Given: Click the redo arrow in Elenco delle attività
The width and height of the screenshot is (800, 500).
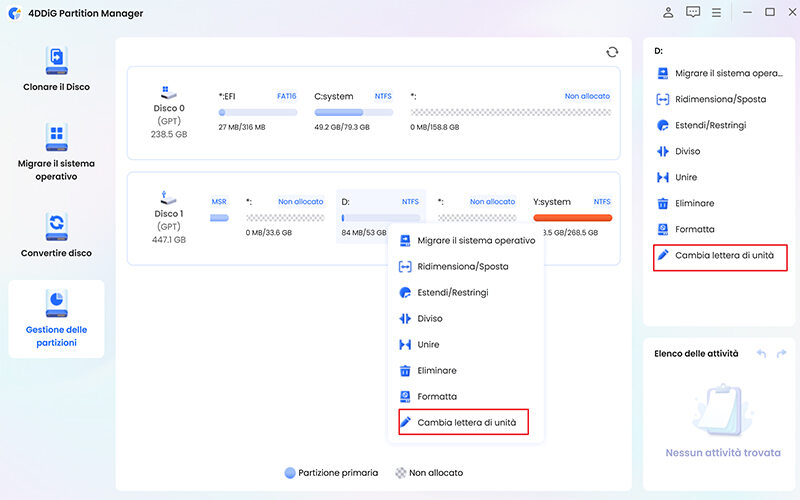Looking at the screenshot, I should tap(782, 354).
